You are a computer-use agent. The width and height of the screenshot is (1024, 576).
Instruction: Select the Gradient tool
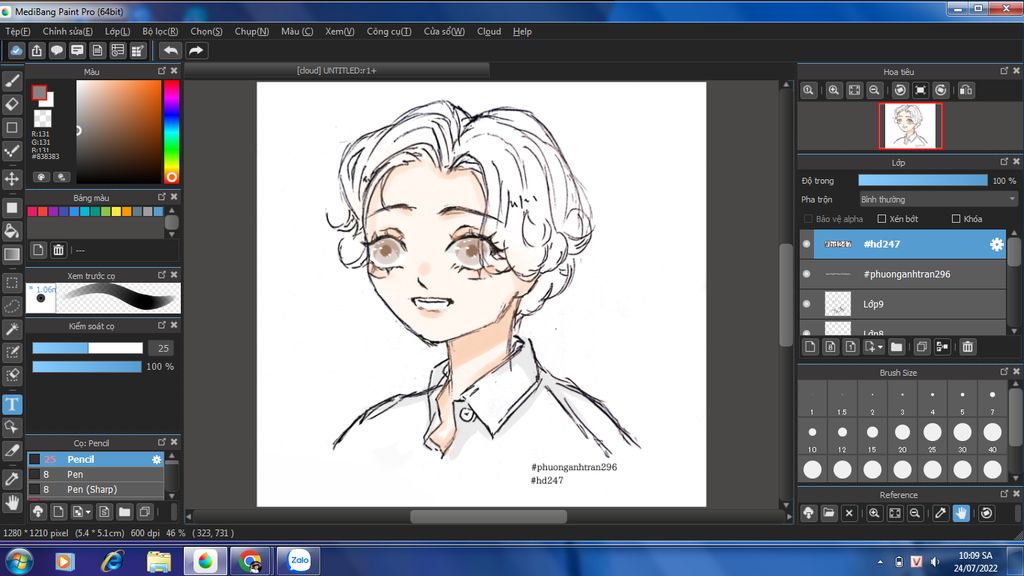(x=12, y=254)
